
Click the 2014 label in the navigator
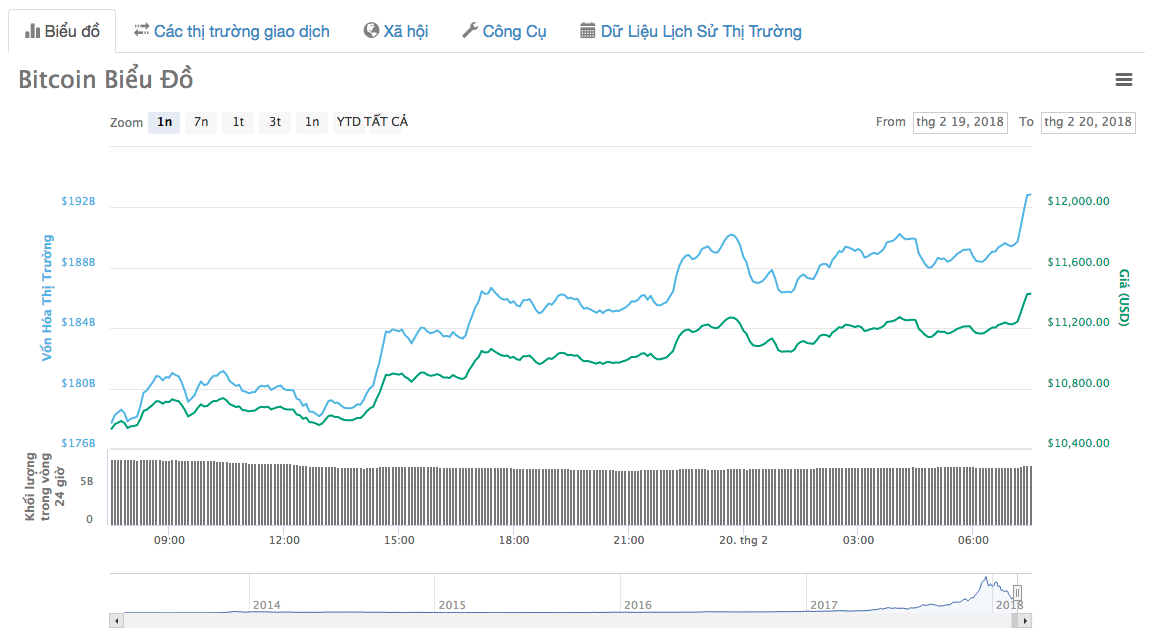pos(266,605)
